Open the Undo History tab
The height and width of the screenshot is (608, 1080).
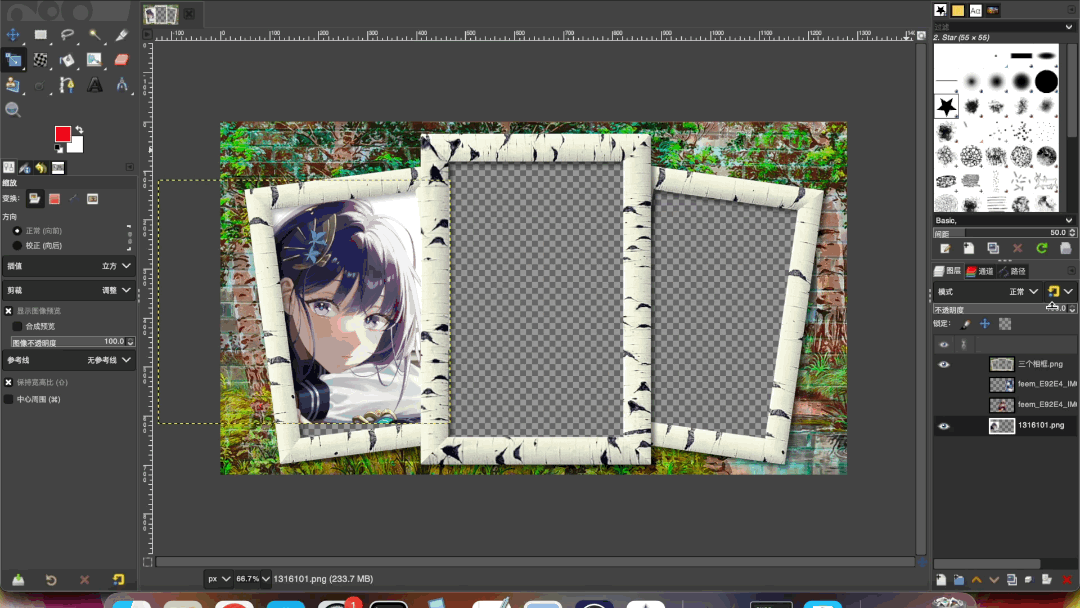point(41,167)
